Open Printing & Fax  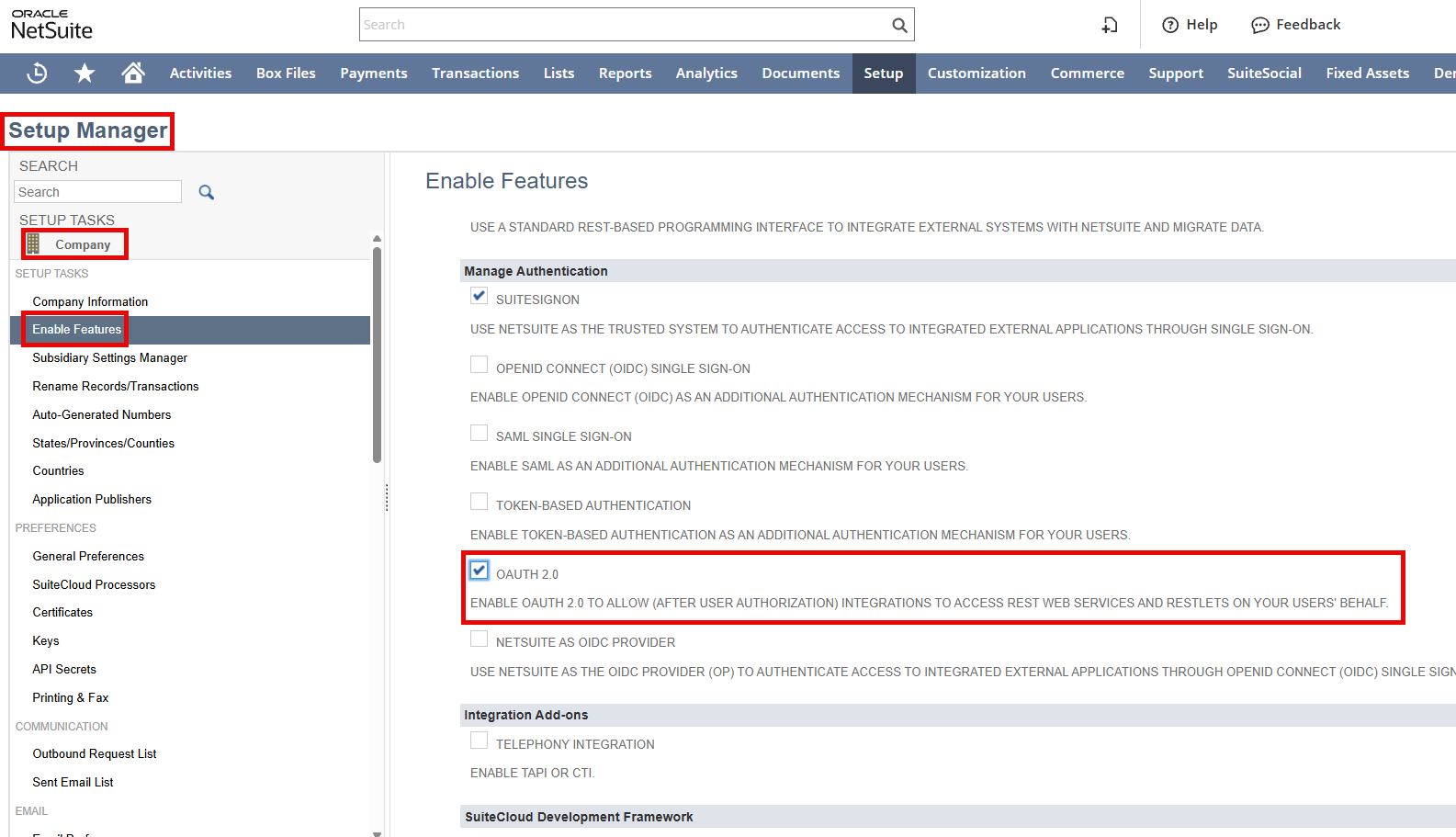(71, 698)
